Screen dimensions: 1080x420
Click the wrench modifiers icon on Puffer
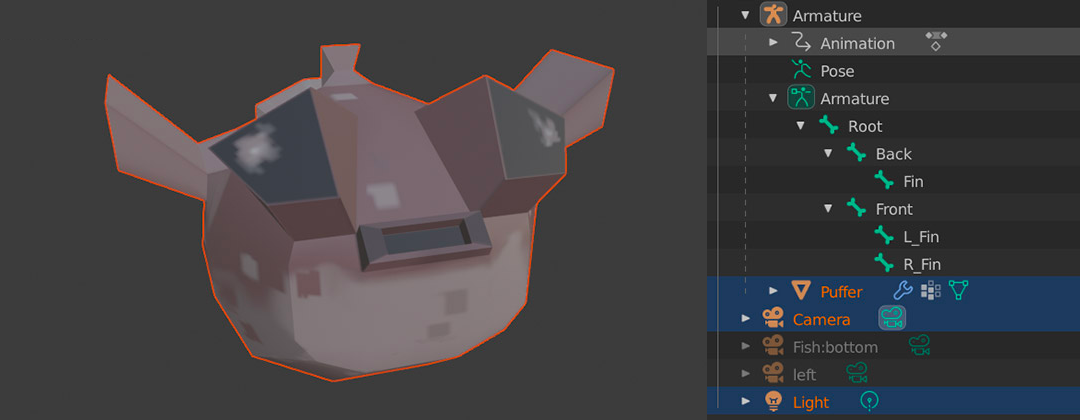click(x=902, y=291)
